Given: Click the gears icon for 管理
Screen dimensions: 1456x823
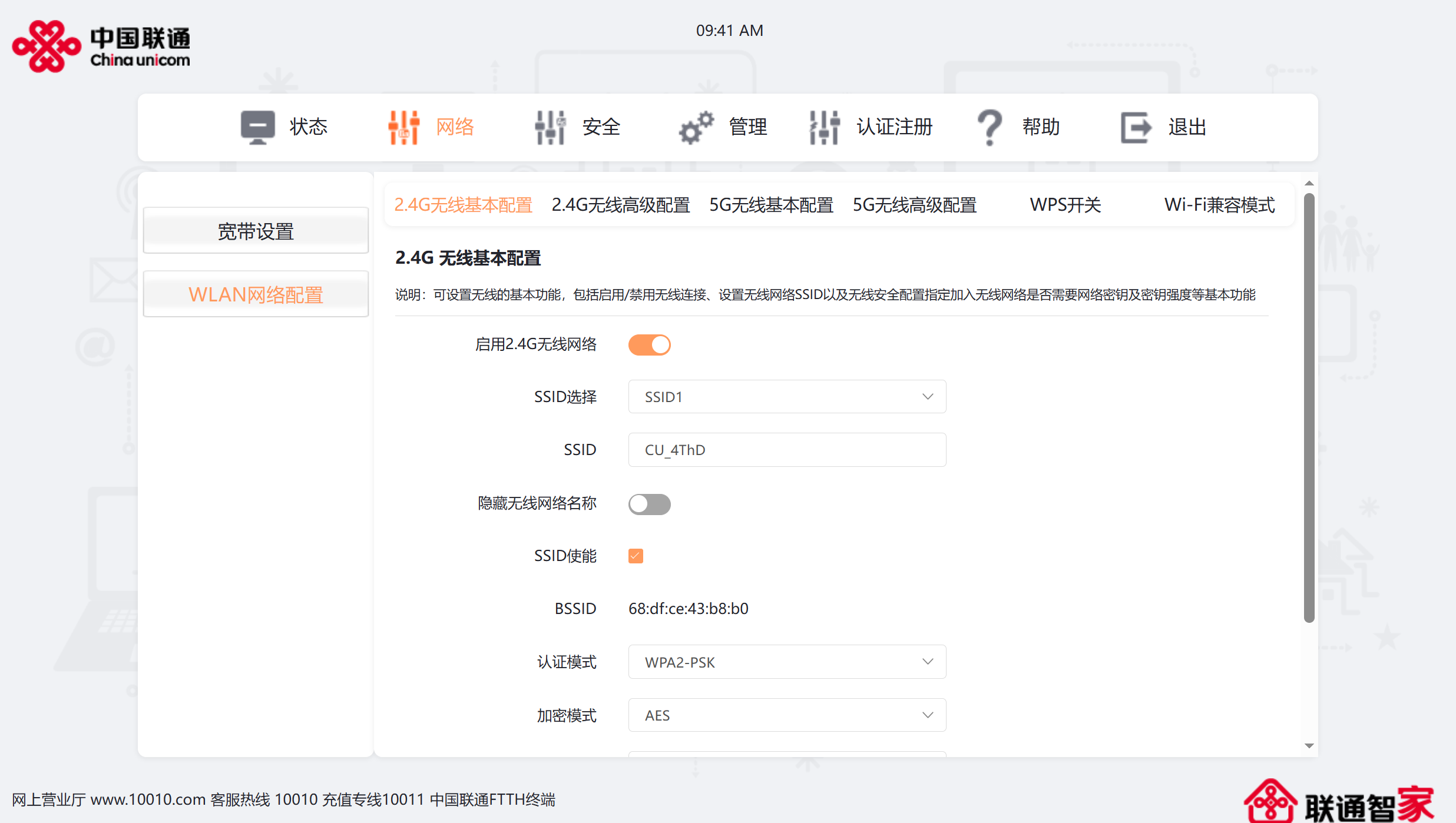Looking at the screenshot, I should 696,127.
